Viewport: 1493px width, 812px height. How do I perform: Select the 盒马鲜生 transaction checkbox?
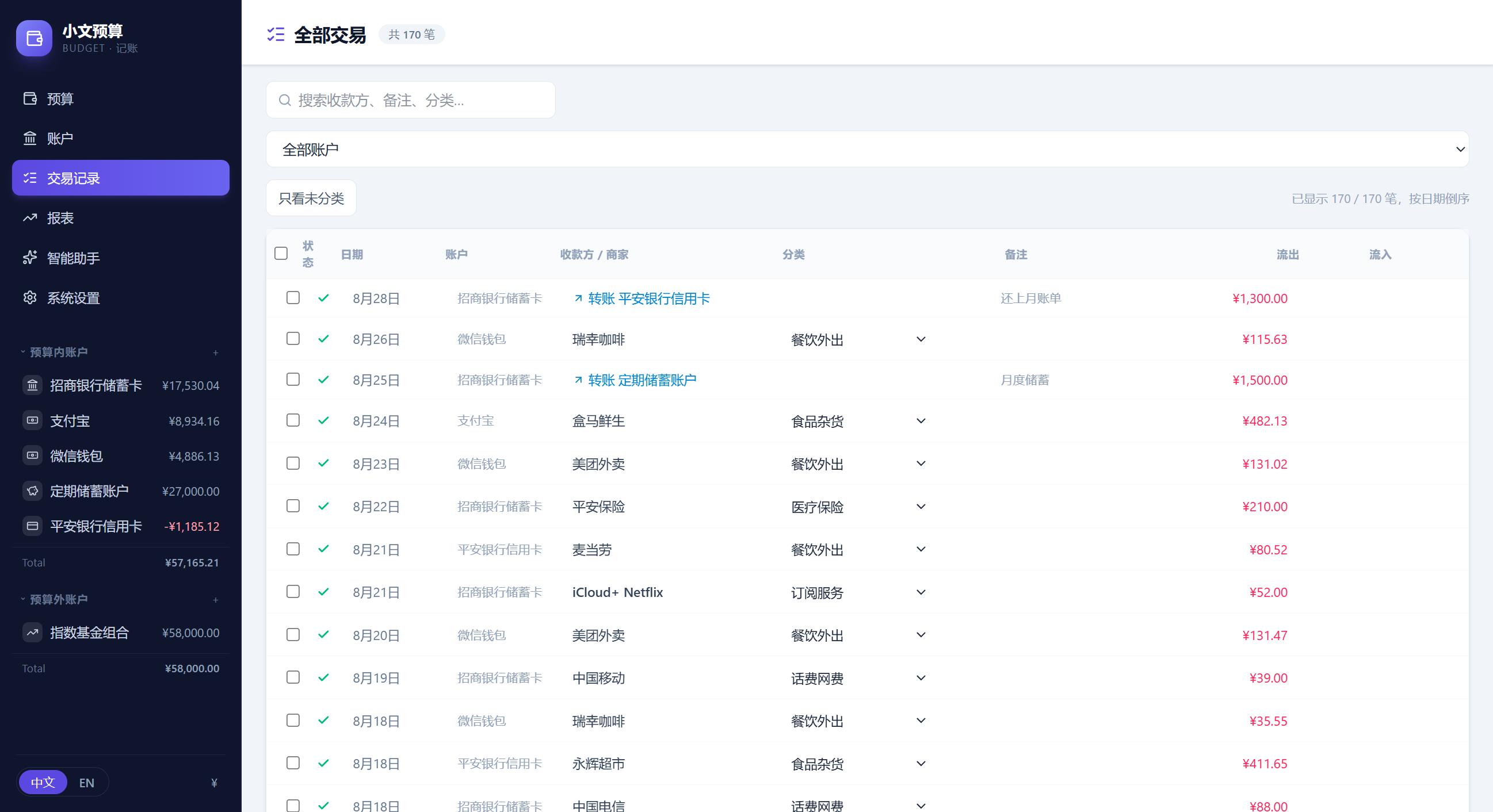tap(293, 420)
